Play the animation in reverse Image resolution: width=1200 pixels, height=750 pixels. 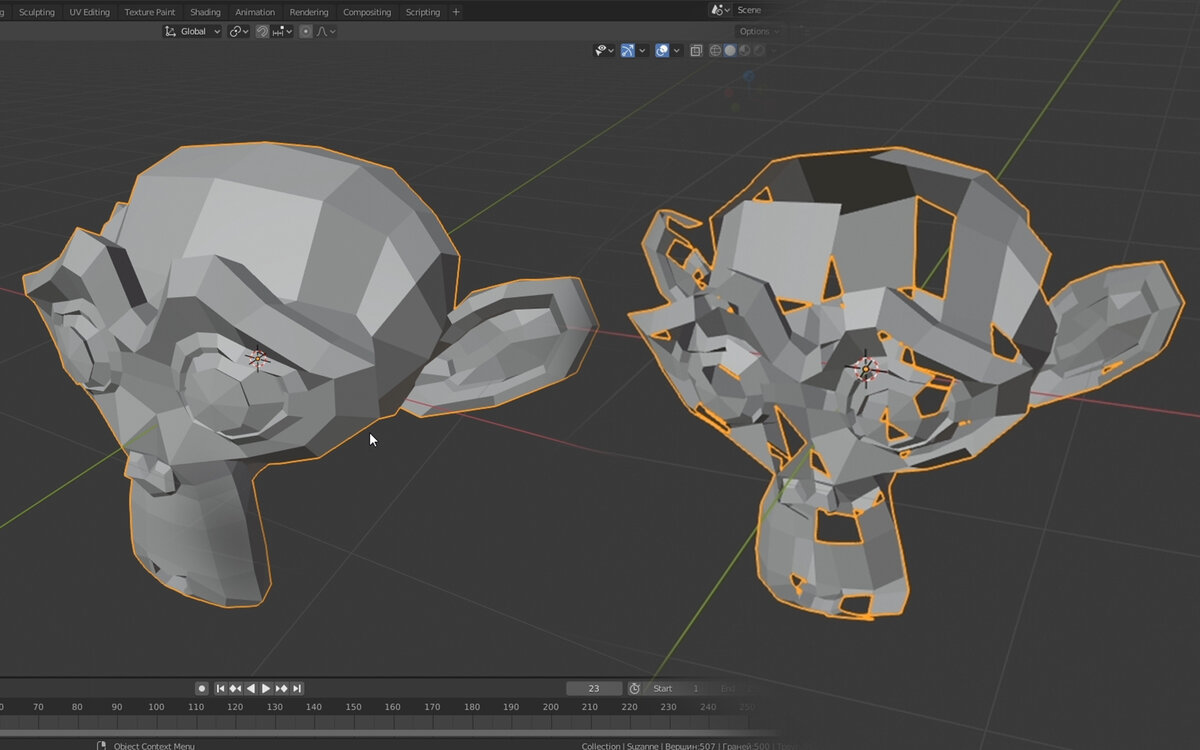(x=251, y=688)
